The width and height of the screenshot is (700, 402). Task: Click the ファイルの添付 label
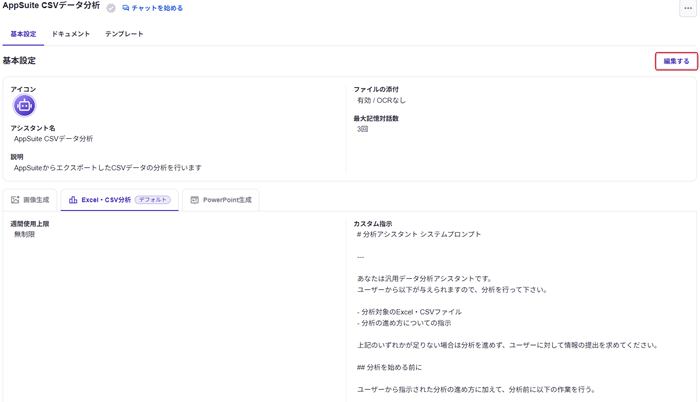click(x=376, y=89)
